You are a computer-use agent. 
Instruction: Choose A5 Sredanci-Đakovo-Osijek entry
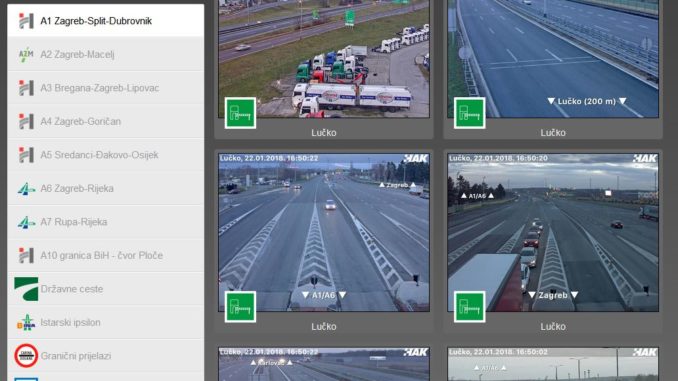point(106,155)
